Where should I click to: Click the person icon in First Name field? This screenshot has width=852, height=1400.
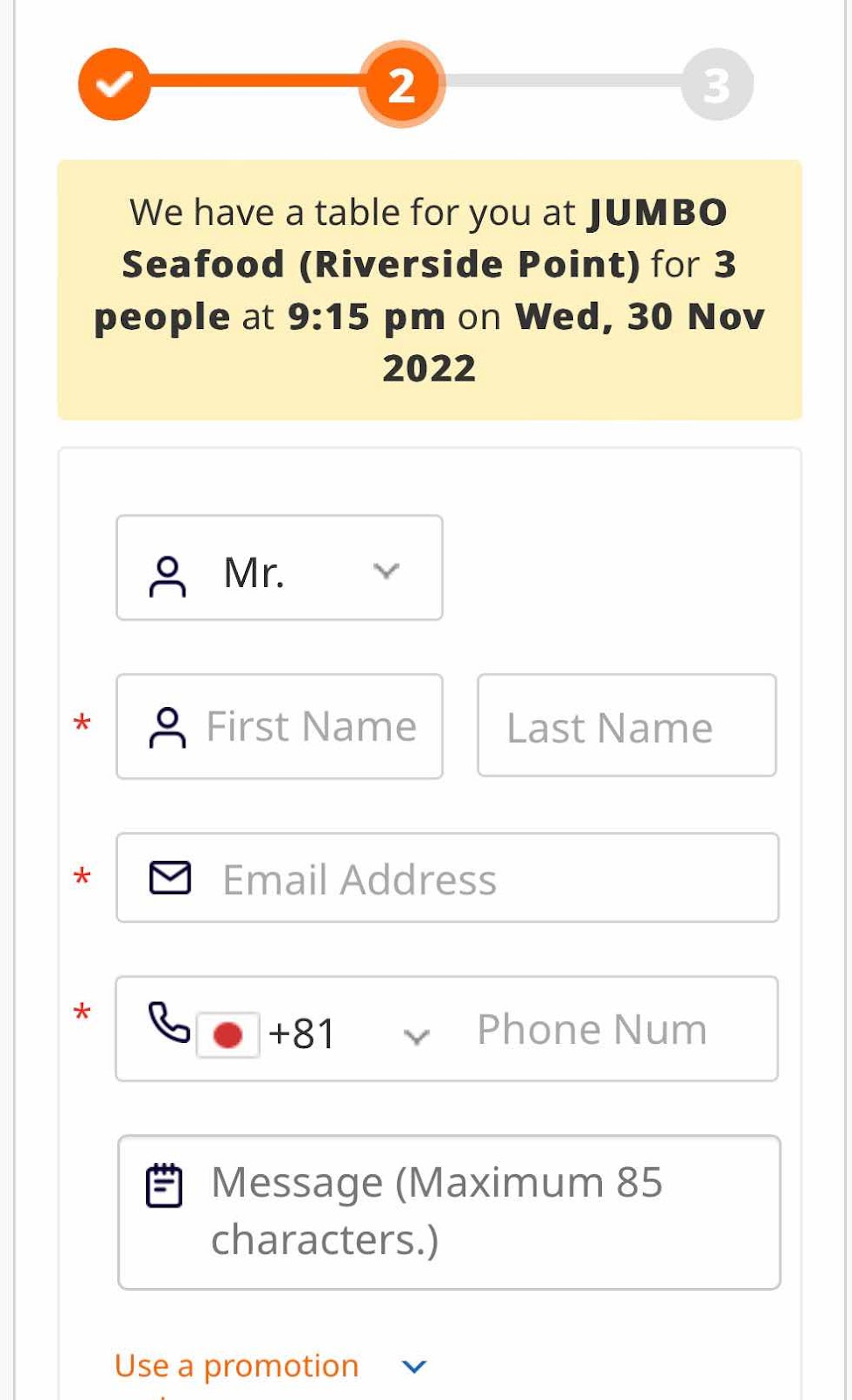tap(168, 727)
